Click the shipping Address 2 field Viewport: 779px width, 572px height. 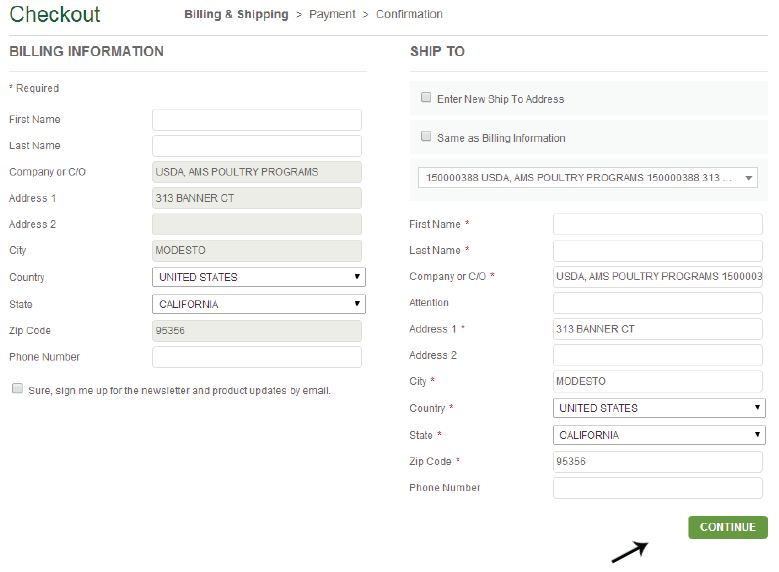657,355
